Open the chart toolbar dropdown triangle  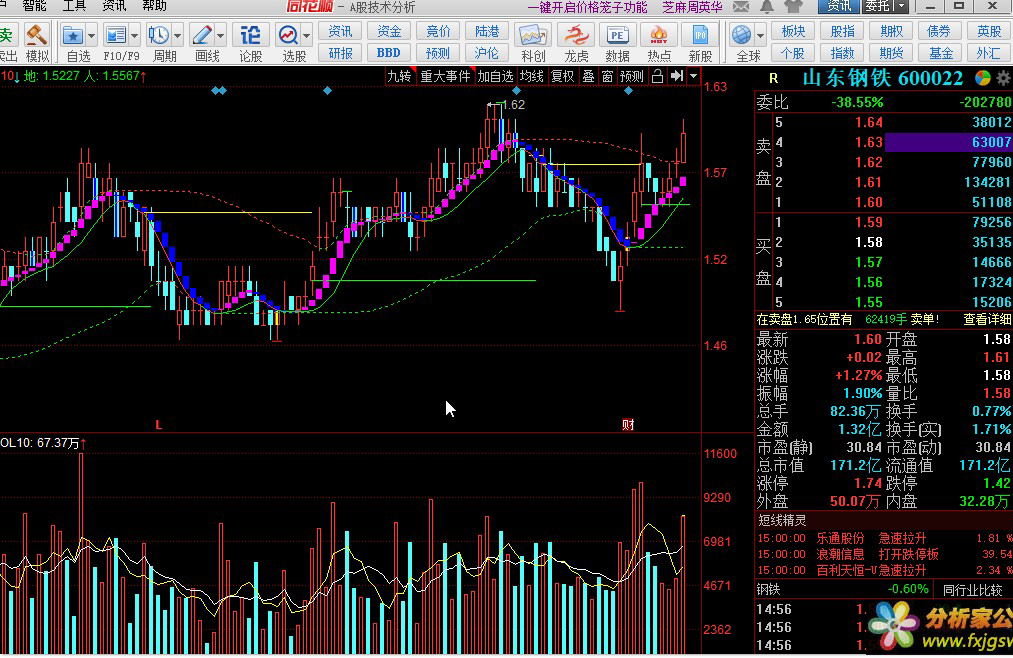tap(693, 76)
